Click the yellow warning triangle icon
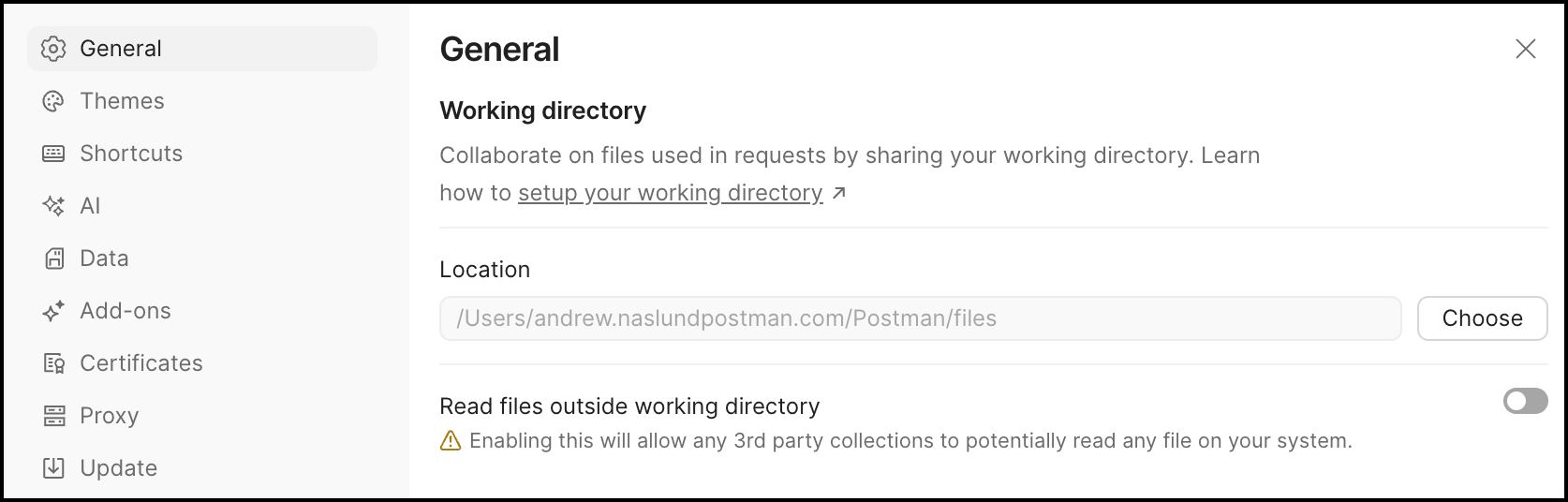The height and width of the screenshot is (502, 1568). pyautogui.click(x=451, y=441)
